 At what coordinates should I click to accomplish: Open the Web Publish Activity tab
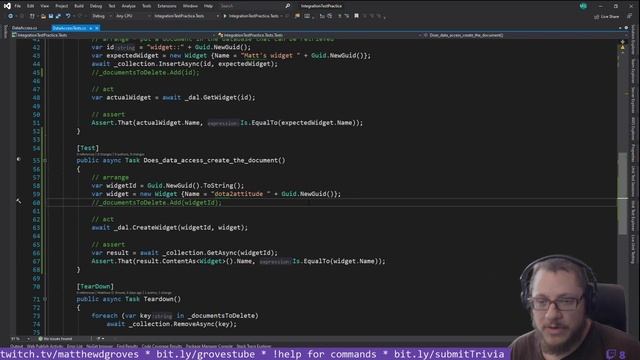pyautogui.click(x=45, y=346)
